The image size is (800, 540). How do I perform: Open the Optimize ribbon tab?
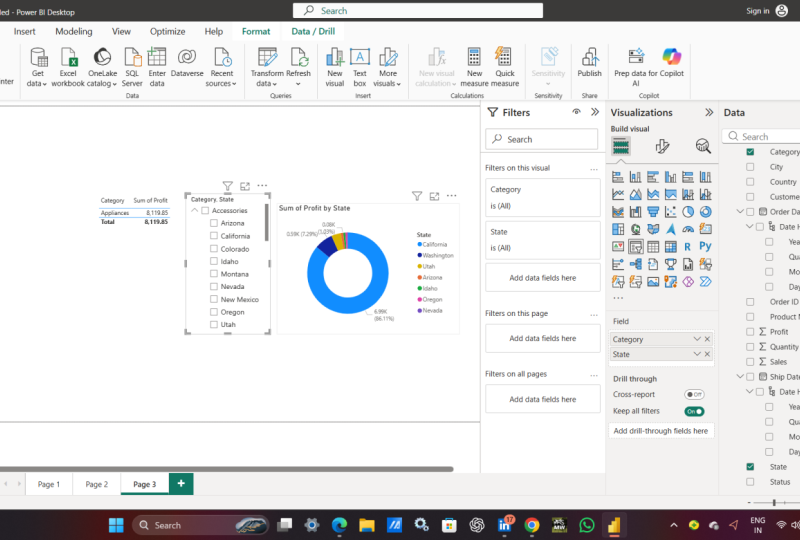(167, 32)
